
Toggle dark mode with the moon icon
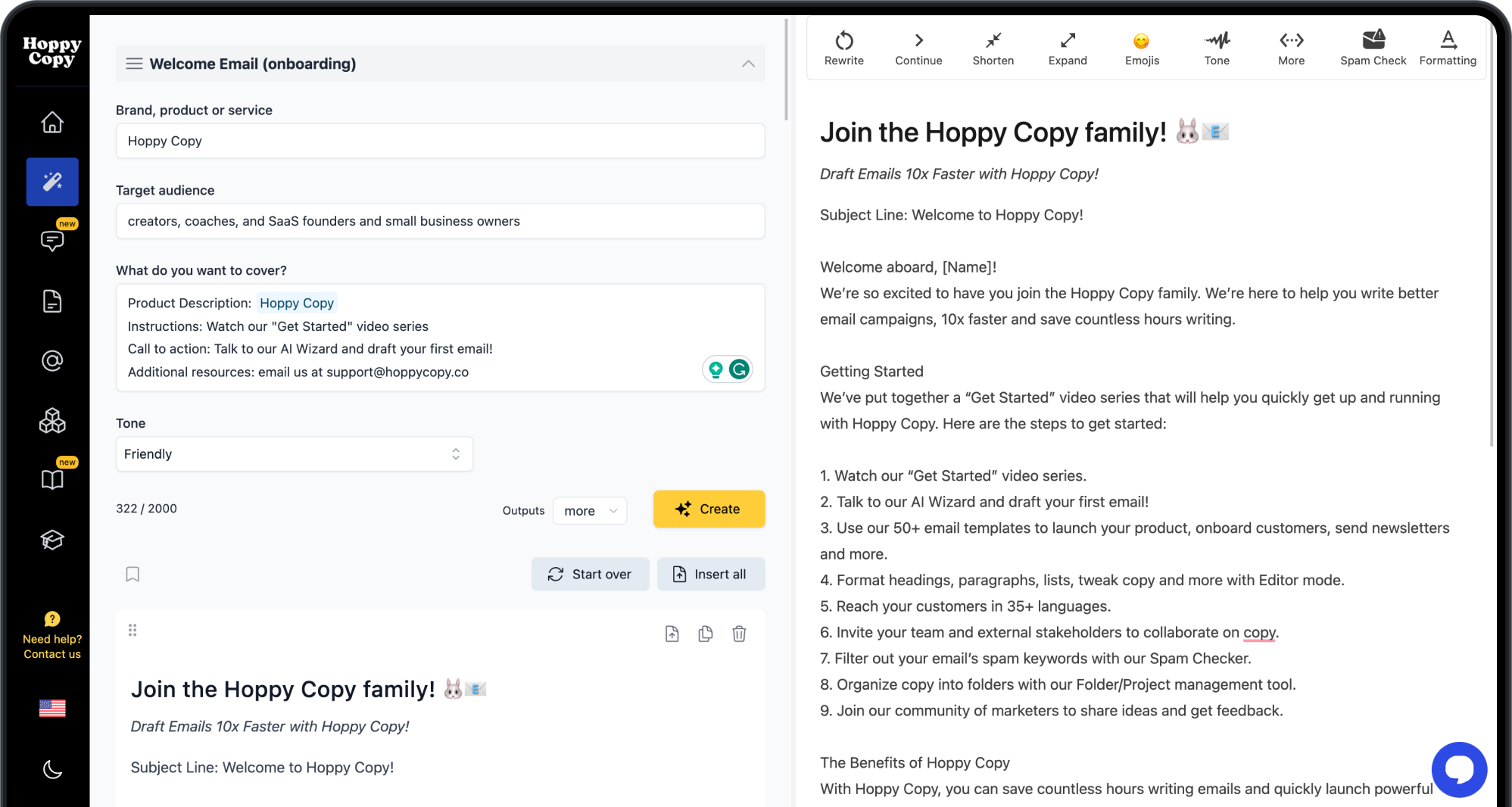coord(52,770)
